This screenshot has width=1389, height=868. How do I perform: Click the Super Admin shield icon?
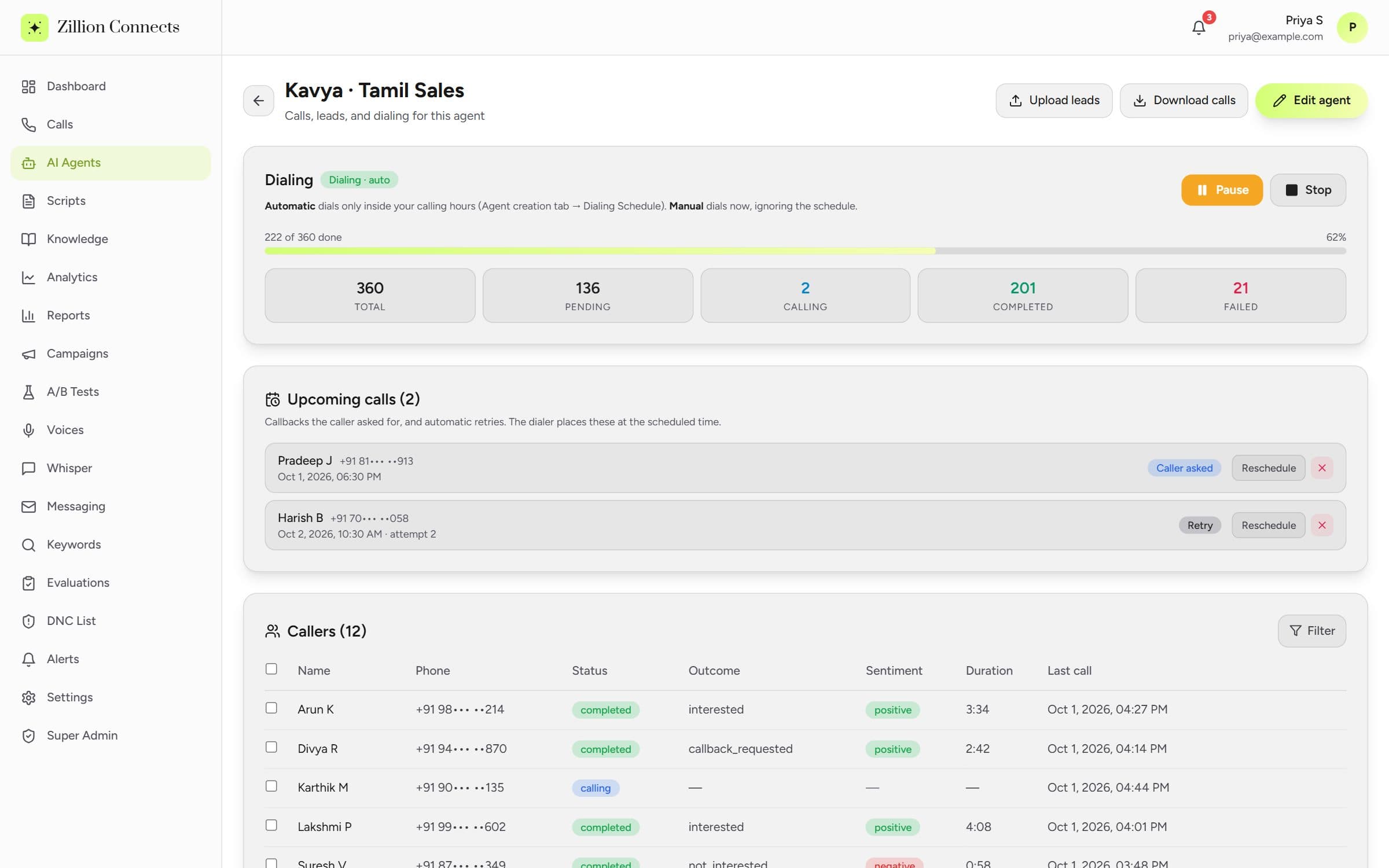[x=28, y=735]
